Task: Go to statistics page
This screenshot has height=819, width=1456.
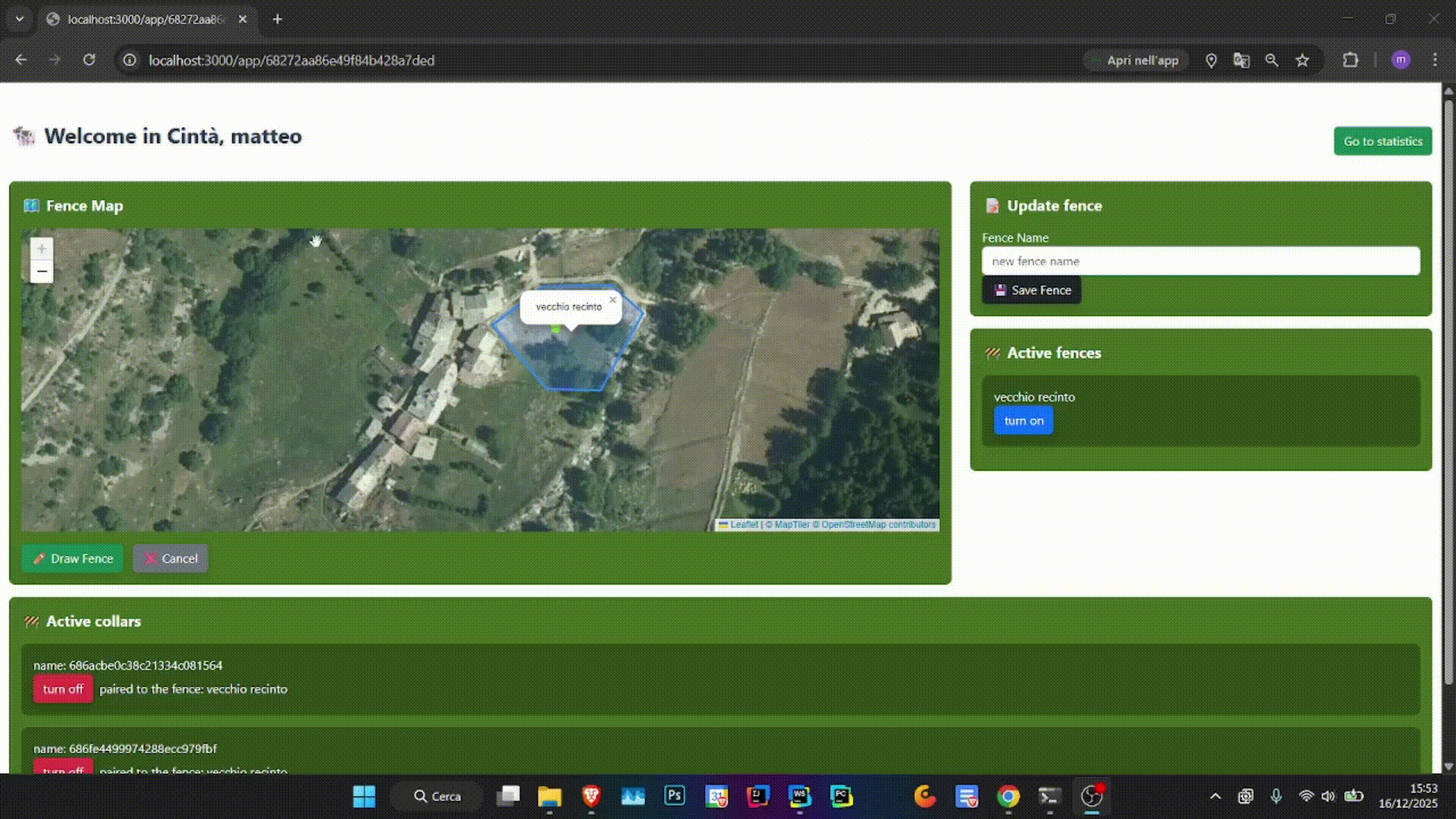Action: click(1382, 141)
